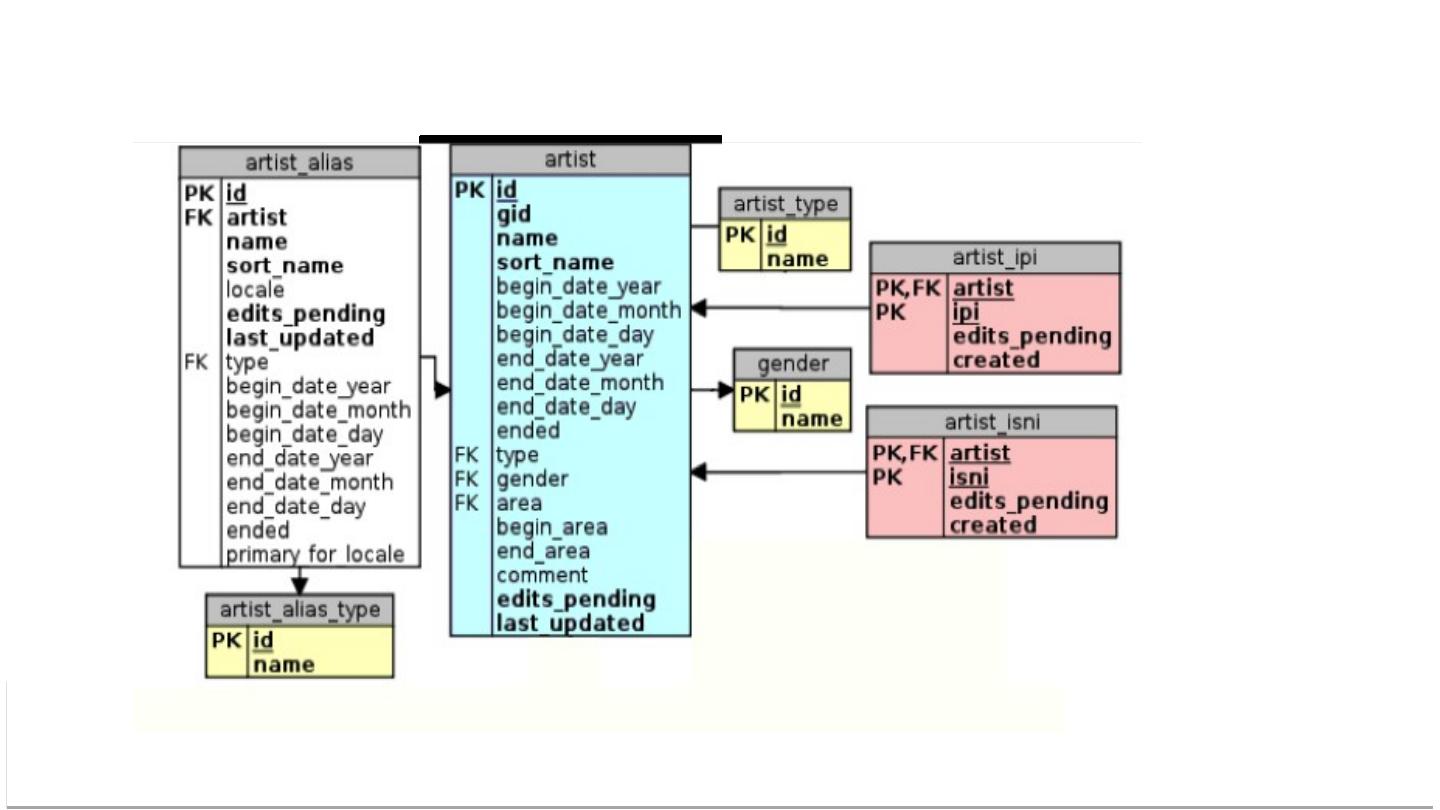Click the gender table header

pyautogui.click(x=792, y=364)
